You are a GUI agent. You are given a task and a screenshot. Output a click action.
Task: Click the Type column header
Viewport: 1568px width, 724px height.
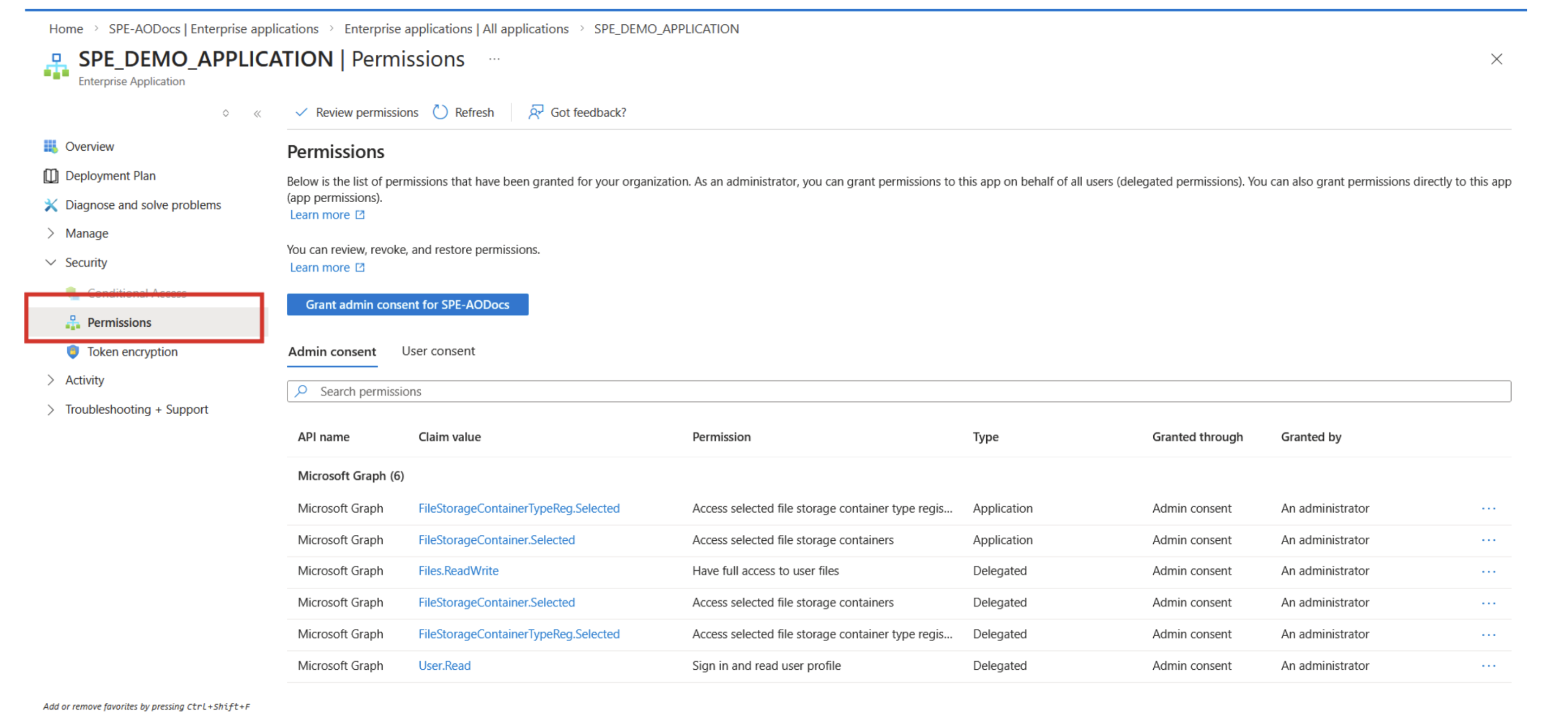(986, 437)
